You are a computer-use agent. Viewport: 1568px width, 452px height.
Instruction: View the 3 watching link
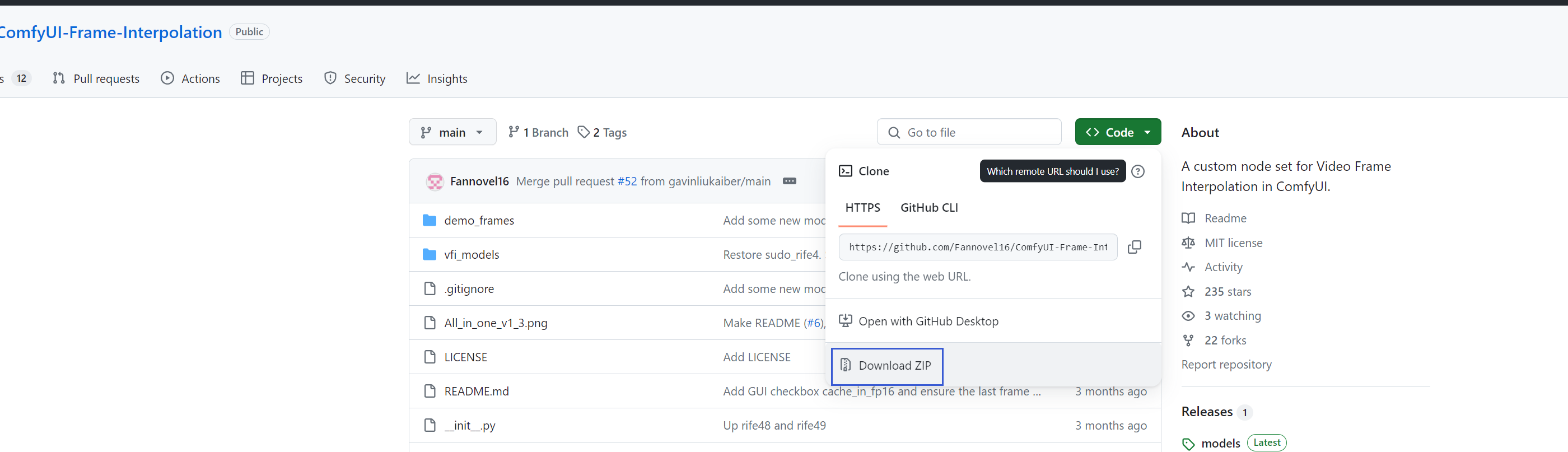[x=1233, y=315]
